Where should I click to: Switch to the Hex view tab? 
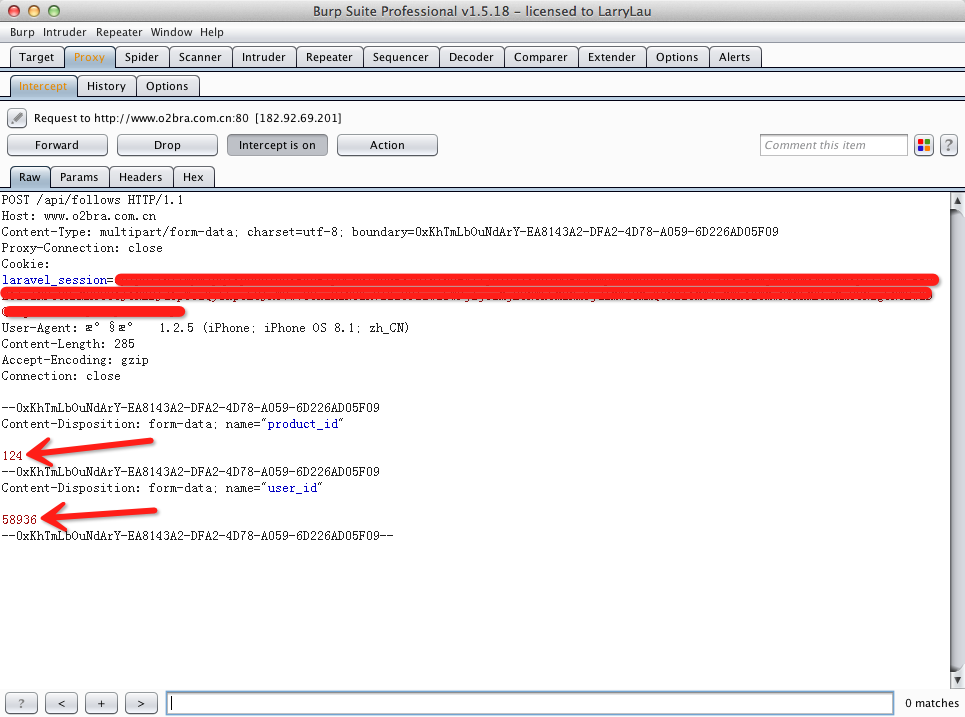coord(193,177)
